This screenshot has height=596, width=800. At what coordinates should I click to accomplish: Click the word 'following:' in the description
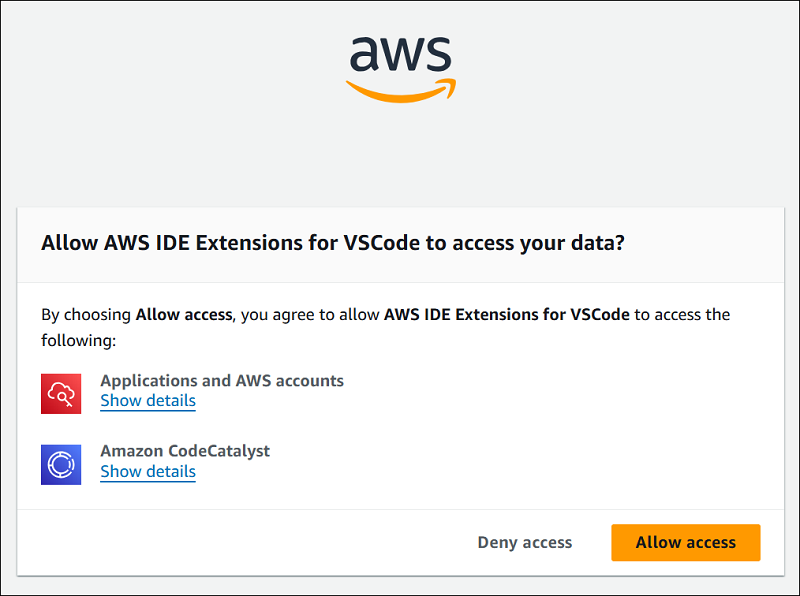(x=79, y=341)
